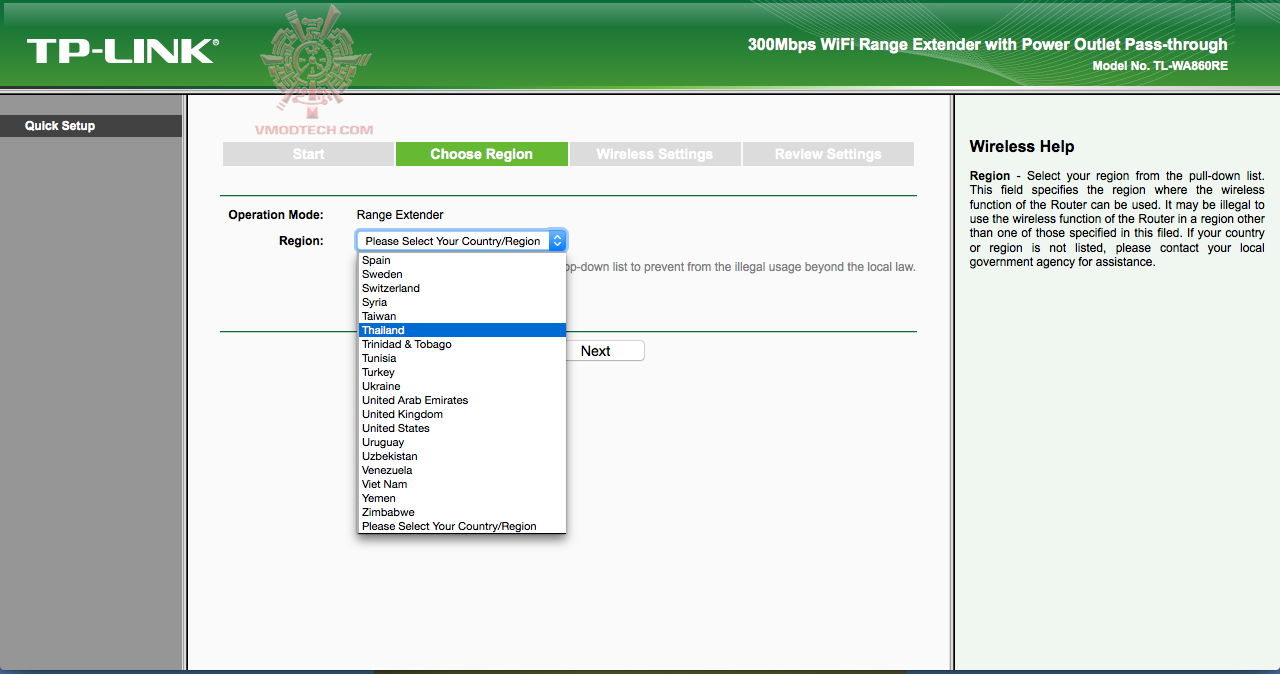Select the Choose Region step tab

pyautogui.click(x=481, y=154)
